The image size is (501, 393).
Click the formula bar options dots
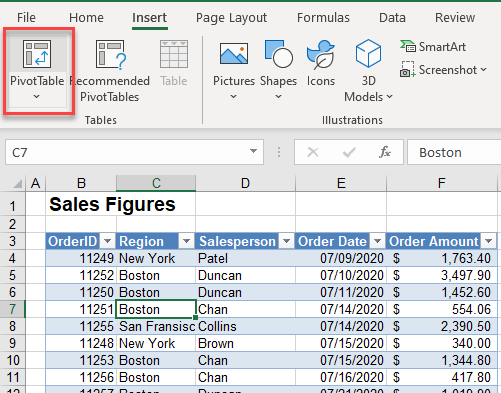[x=279, y=152]
